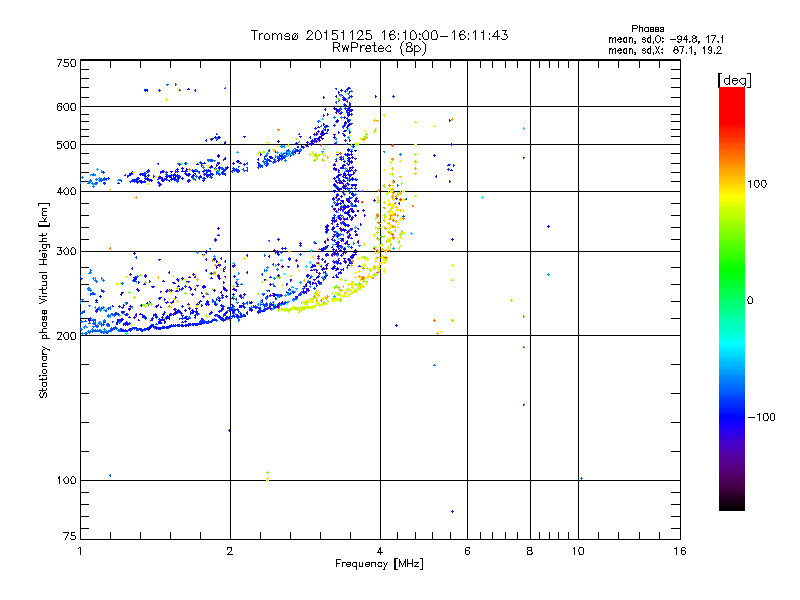Click the plot title 'Tromsø 20151125 16:10:00-16:11:43'
Viewport: 800px width, 600px height.
pyautogui.click(x=379, y=35)
